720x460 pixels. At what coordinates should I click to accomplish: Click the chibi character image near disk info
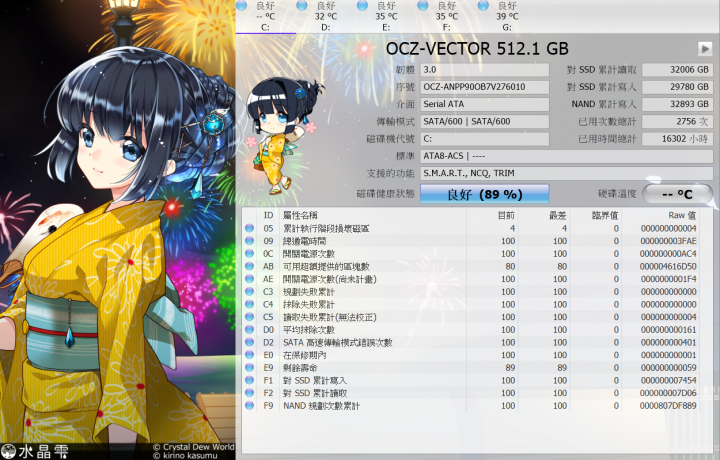tap(283, 136)
